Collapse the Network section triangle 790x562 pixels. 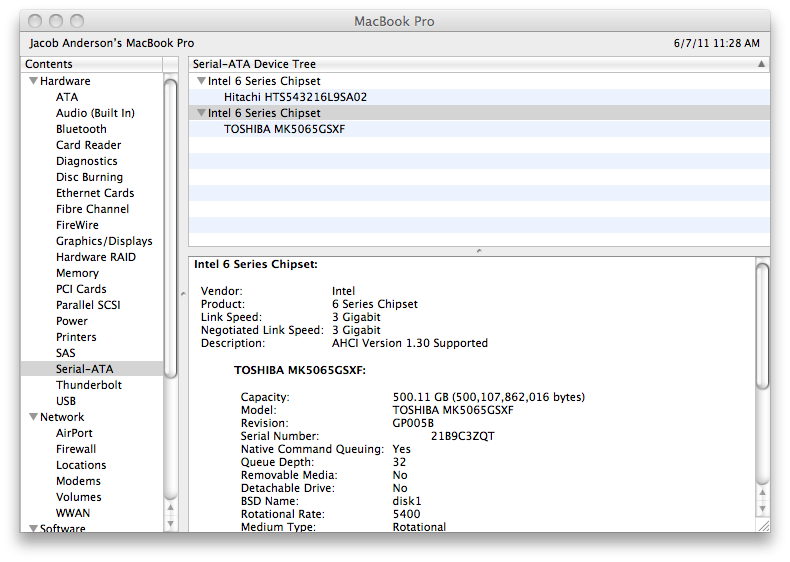pyautogui.click(x=34, y=417)
